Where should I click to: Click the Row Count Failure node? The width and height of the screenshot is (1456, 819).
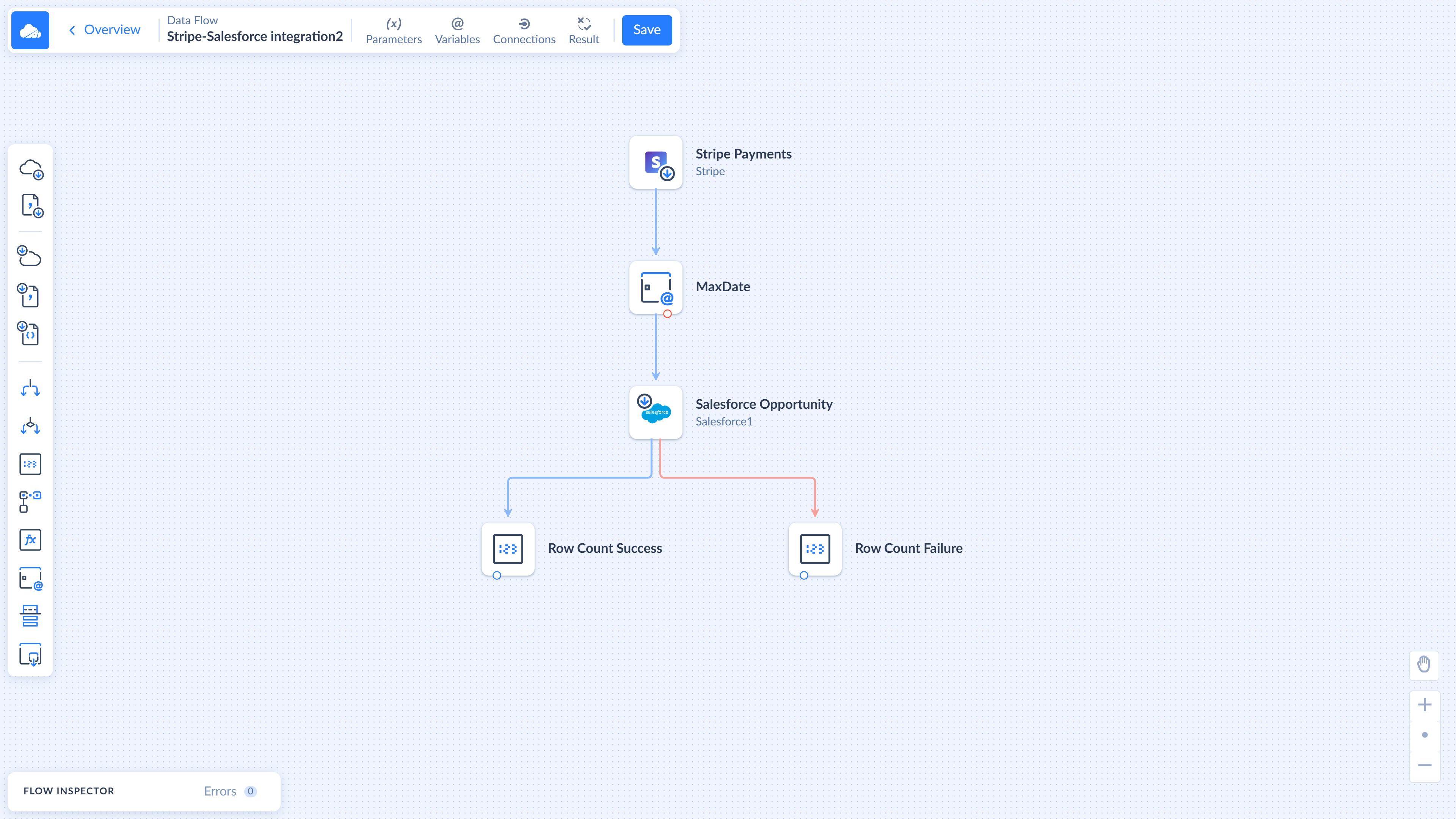point(814,548)
